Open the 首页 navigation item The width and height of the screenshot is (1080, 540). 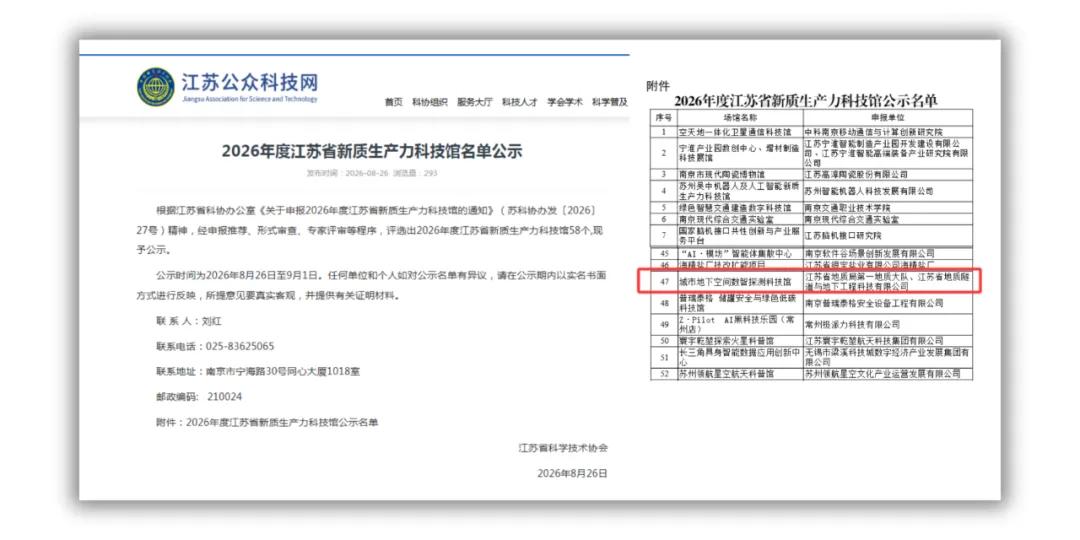[393, 102]
